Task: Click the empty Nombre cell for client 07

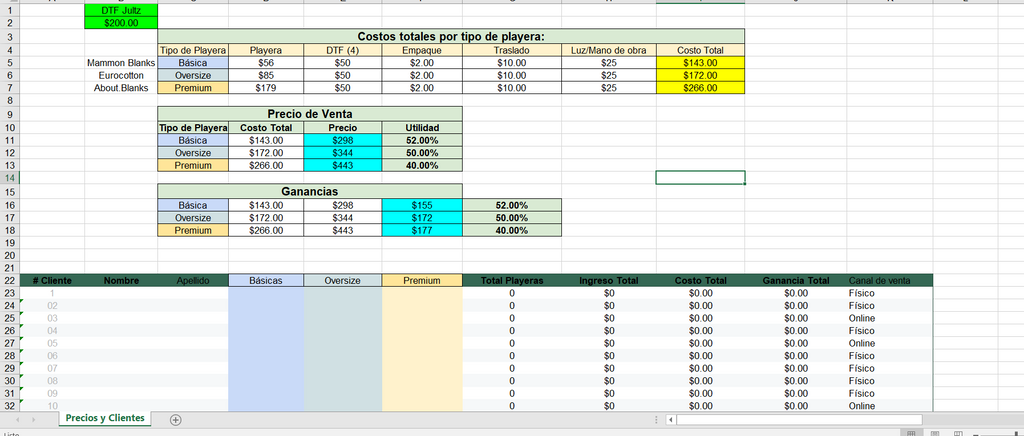Action: coord(121,369)
